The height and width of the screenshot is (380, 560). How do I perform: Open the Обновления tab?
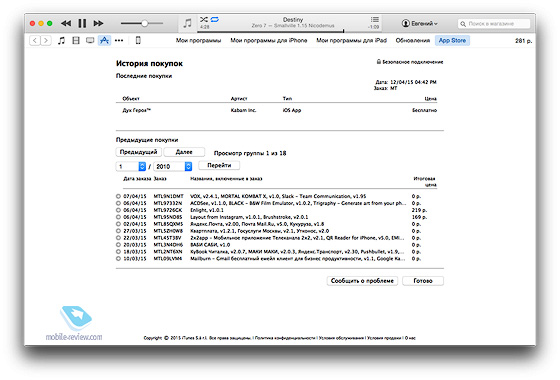pos(412,40)
